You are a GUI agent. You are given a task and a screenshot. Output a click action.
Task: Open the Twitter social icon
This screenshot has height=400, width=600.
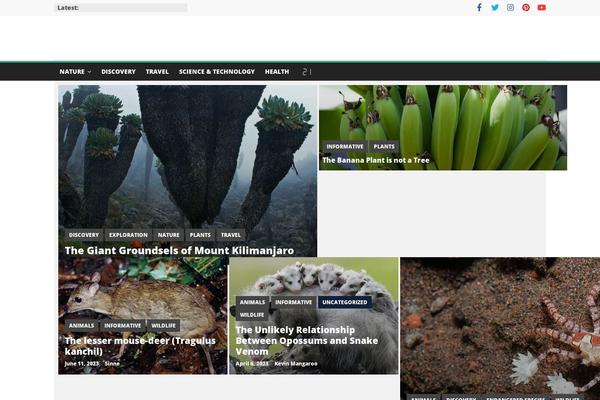(x=495, y=7)
